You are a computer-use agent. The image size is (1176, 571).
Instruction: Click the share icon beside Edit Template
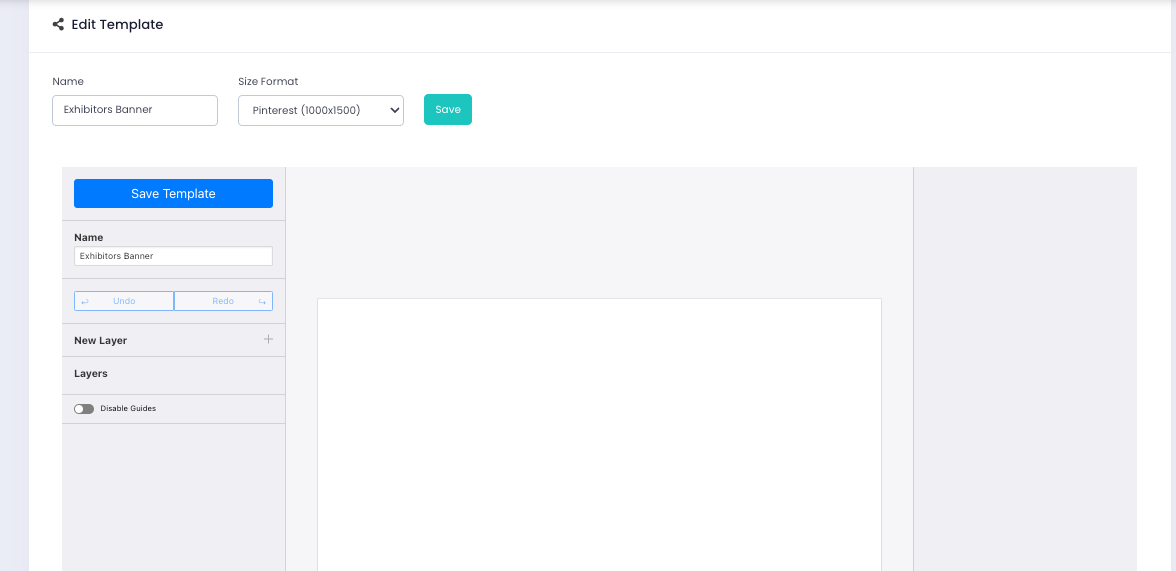tap(58, 24)
